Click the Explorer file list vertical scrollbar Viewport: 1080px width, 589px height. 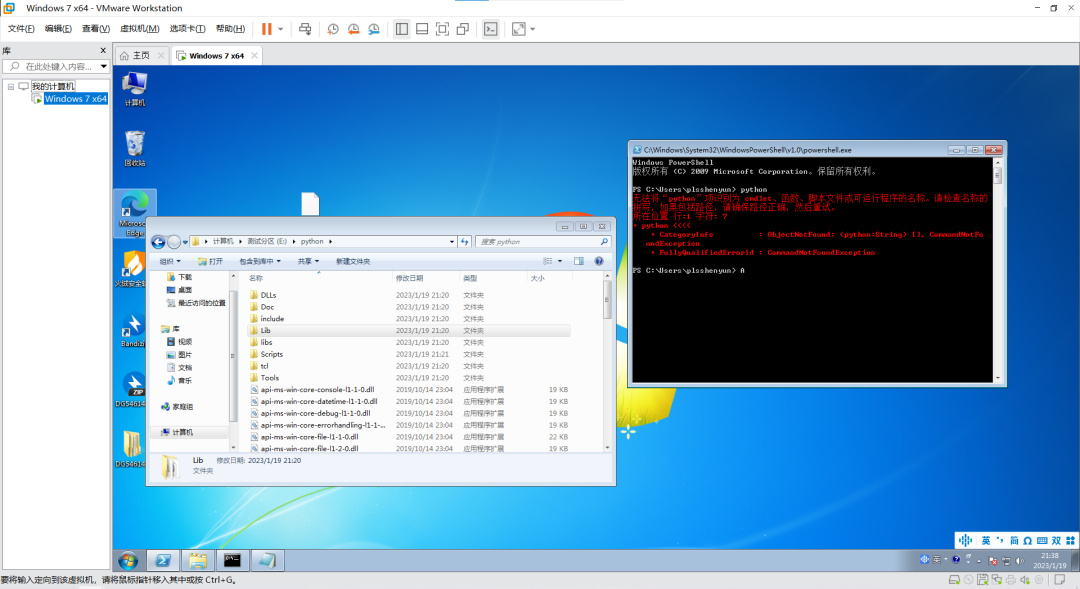(x=607, y=300)
